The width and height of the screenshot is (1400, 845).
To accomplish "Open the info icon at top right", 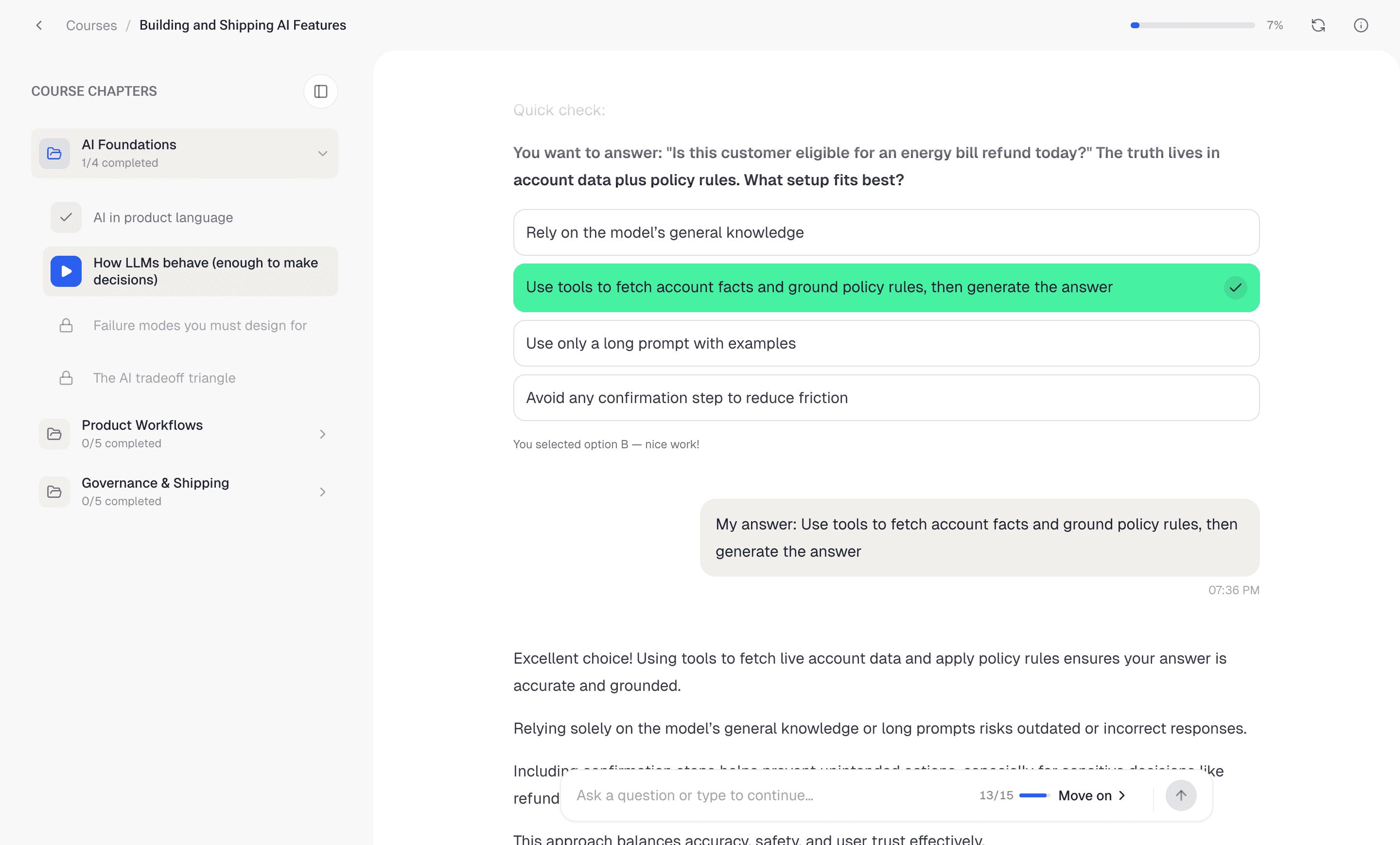I will pos(1362,25).
